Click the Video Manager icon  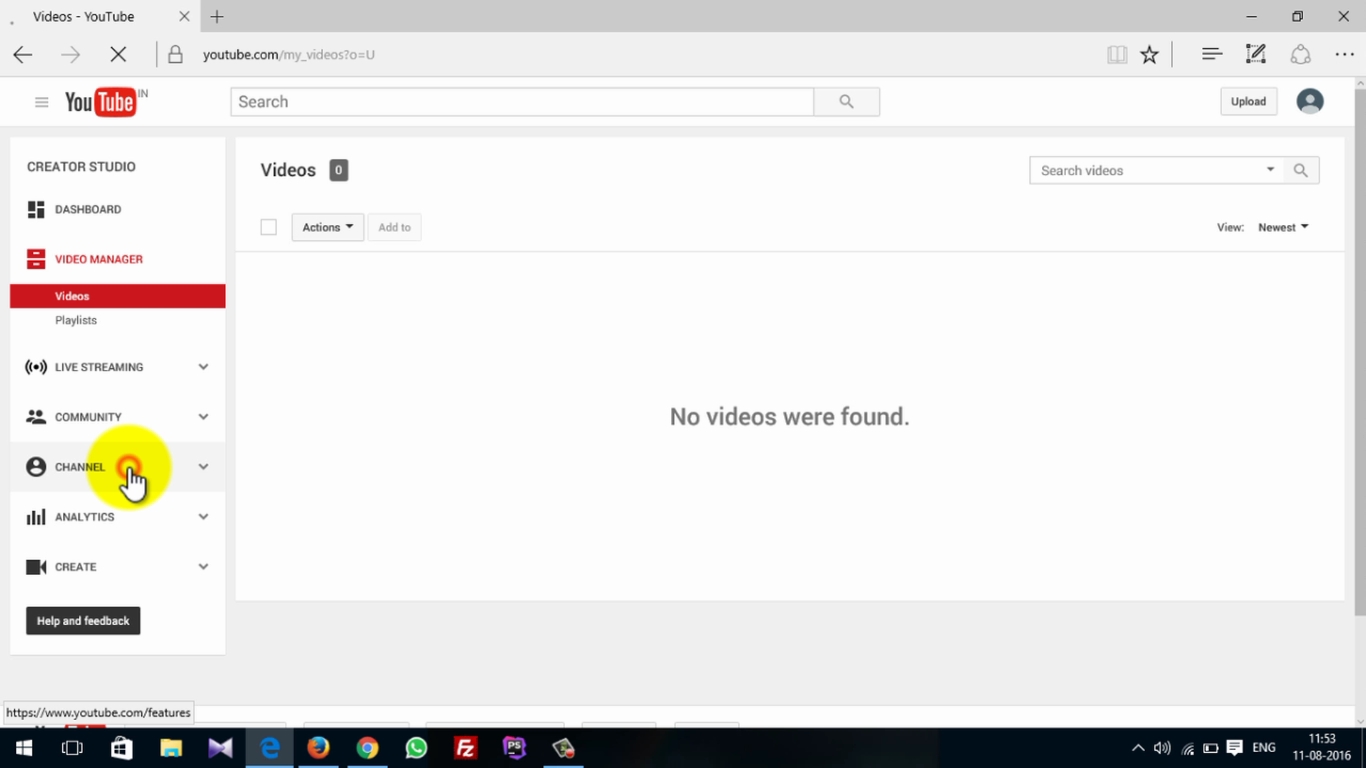pyautogui.click(x=36, y=259)
